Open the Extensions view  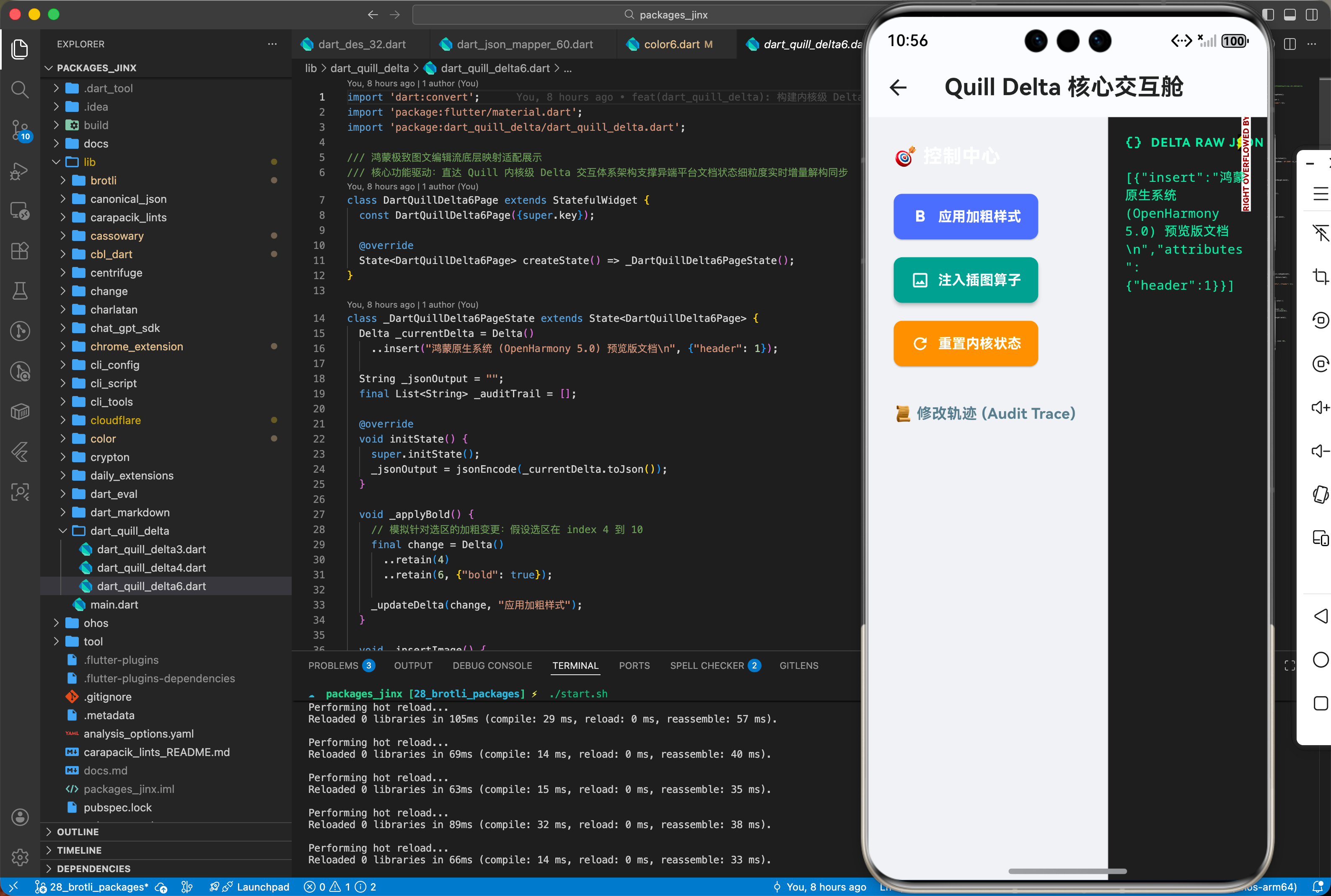click(x=20, y=251)
